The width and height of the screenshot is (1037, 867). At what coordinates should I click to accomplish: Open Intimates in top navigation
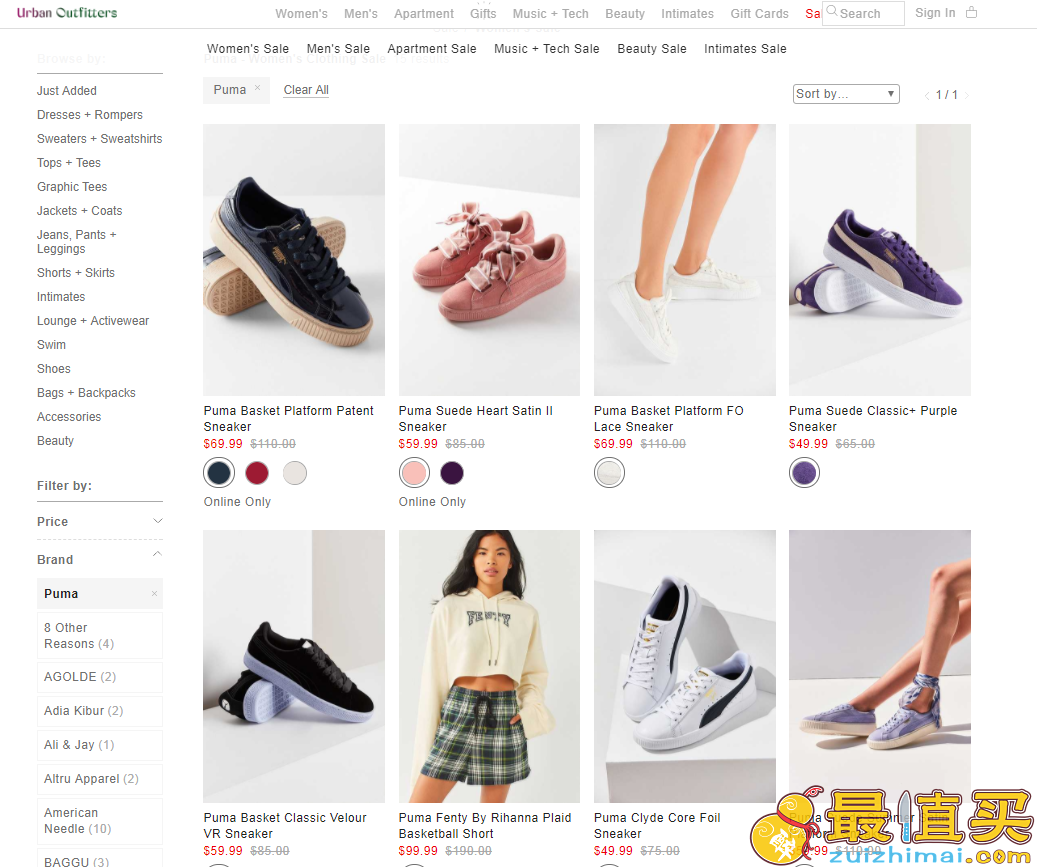[688, 14]
